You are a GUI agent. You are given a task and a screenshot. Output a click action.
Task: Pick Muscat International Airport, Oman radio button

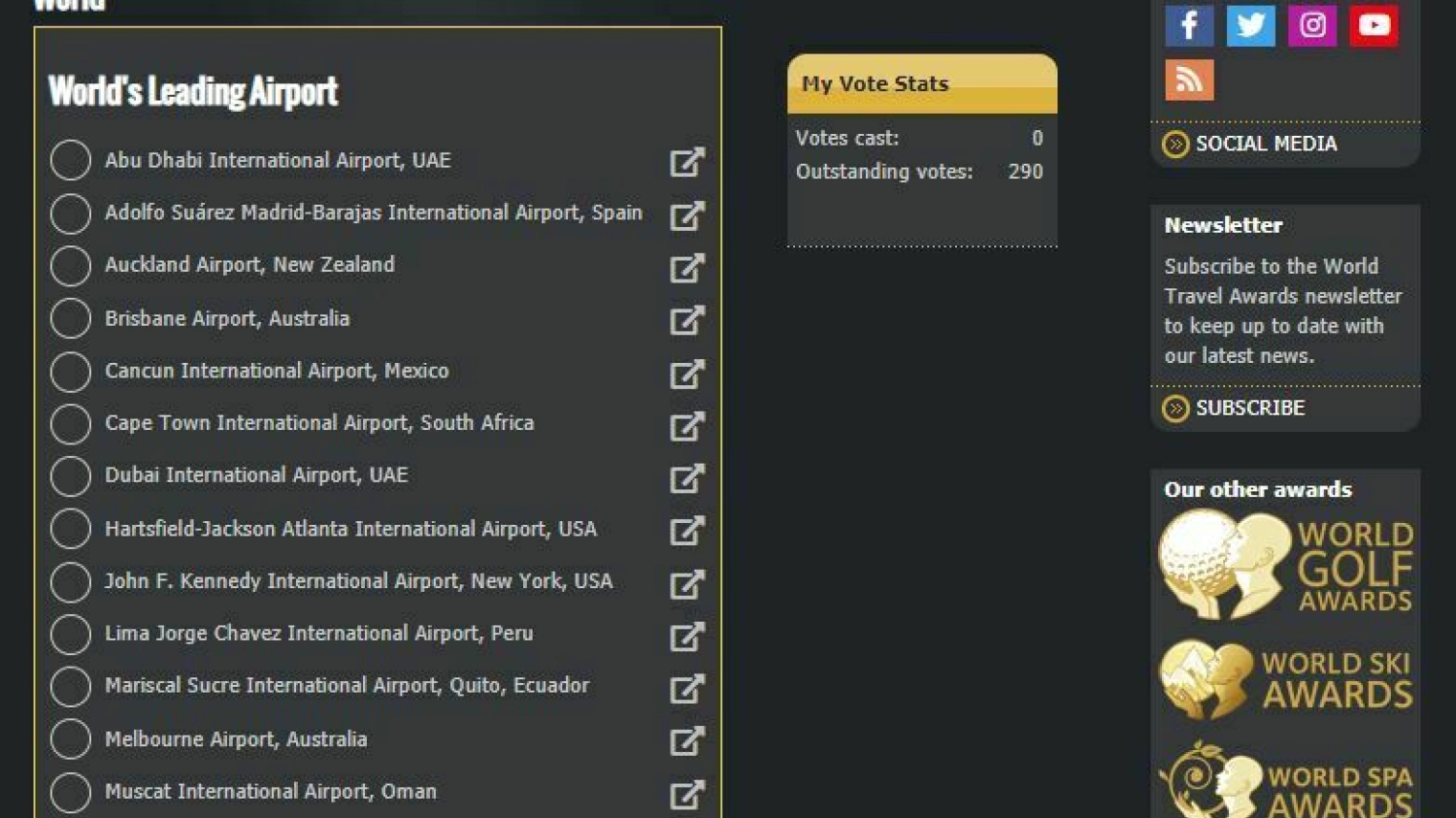click(x=71, y=793)
